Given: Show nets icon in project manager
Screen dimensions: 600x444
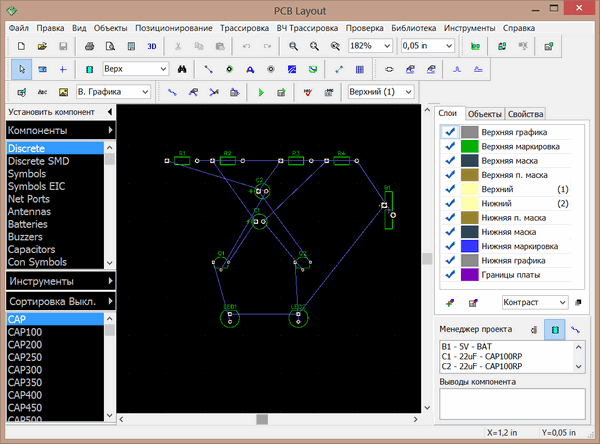Looking at the screenshot, I should coord(575,329).
